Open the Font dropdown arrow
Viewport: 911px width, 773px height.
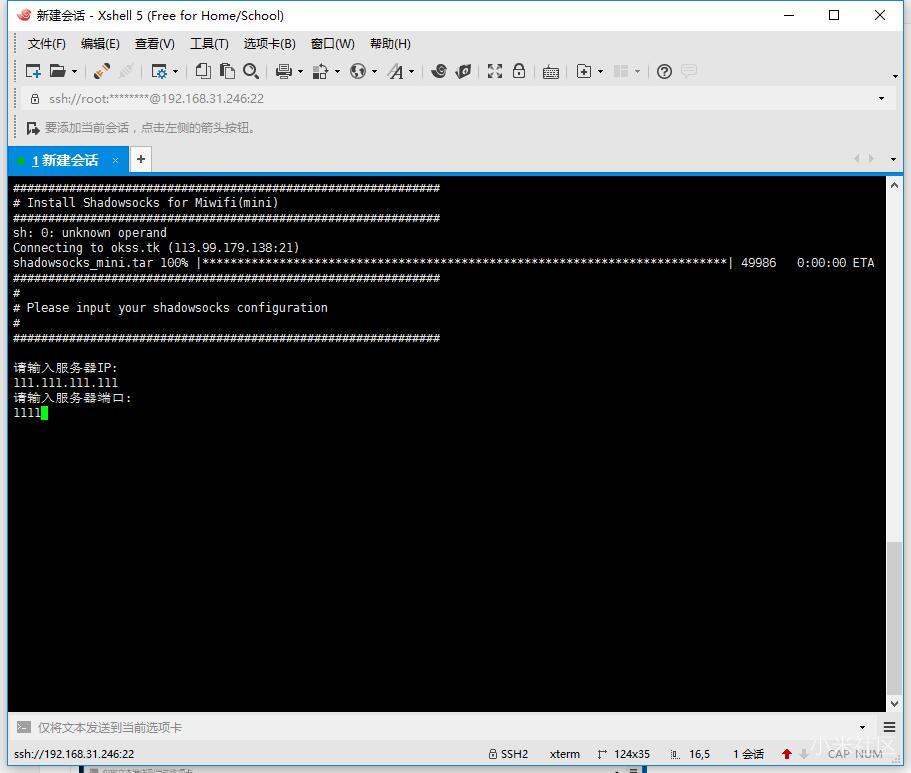(411, 72)
